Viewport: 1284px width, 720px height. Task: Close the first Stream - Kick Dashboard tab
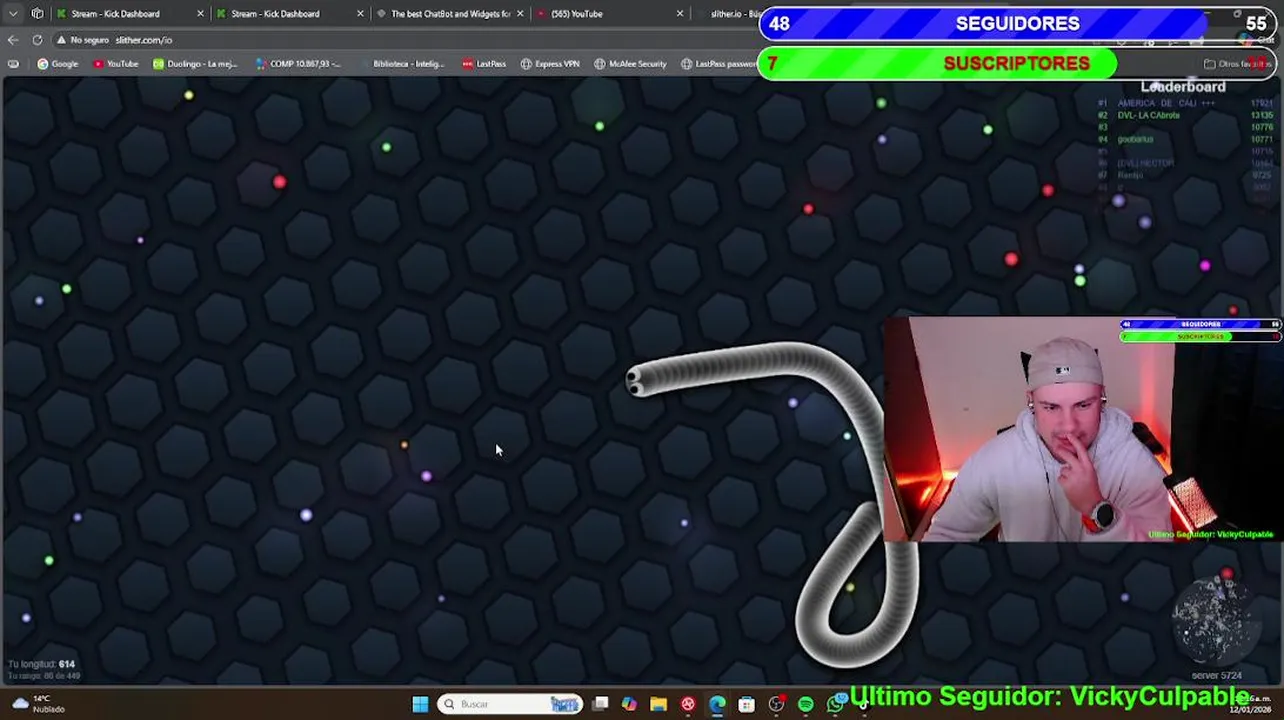click(200, 14)
